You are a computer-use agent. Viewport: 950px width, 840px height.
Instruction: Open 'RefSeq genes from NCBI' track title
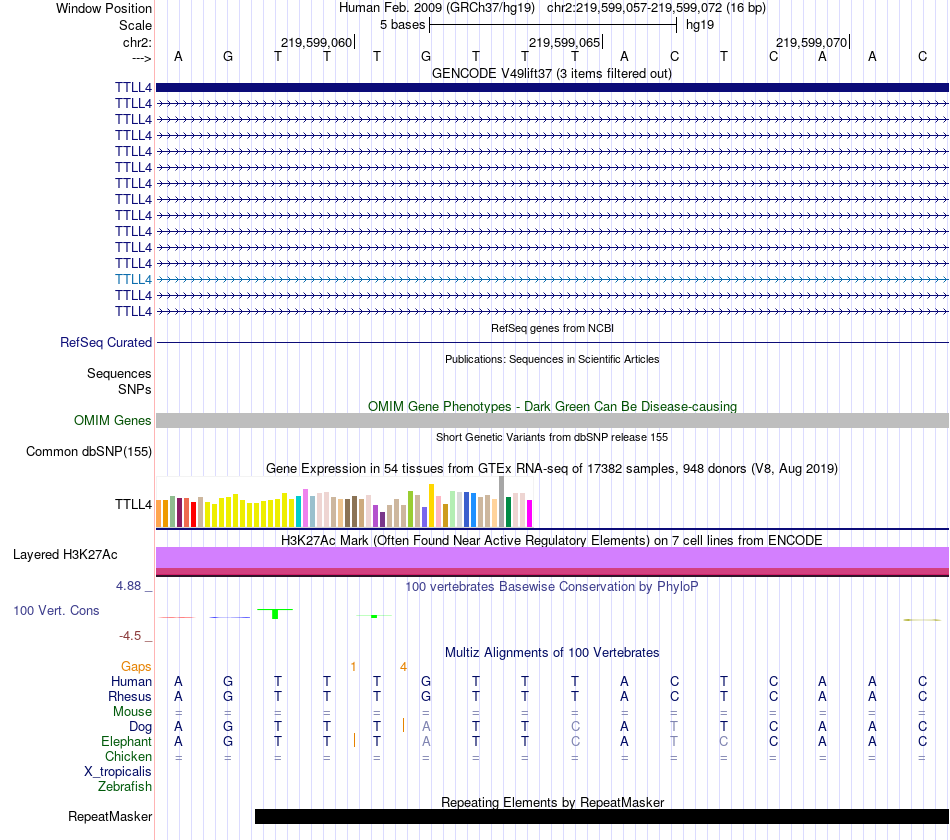552,328
